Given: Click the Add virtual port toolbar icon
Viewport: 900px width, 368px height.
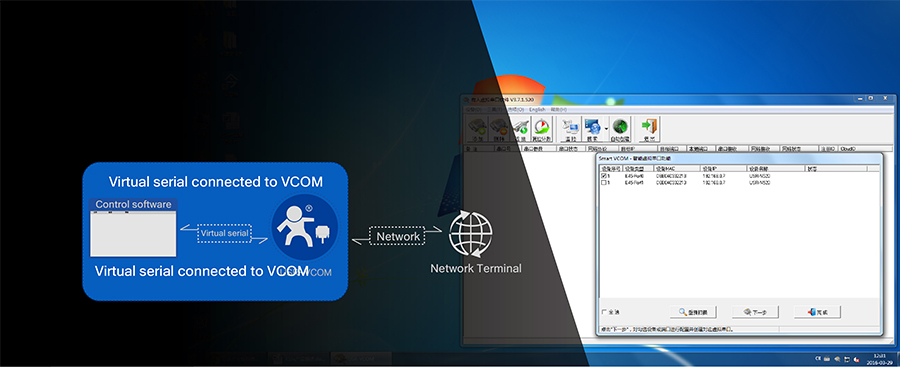Looking at the screenshot, I should [x=477, y=129].
